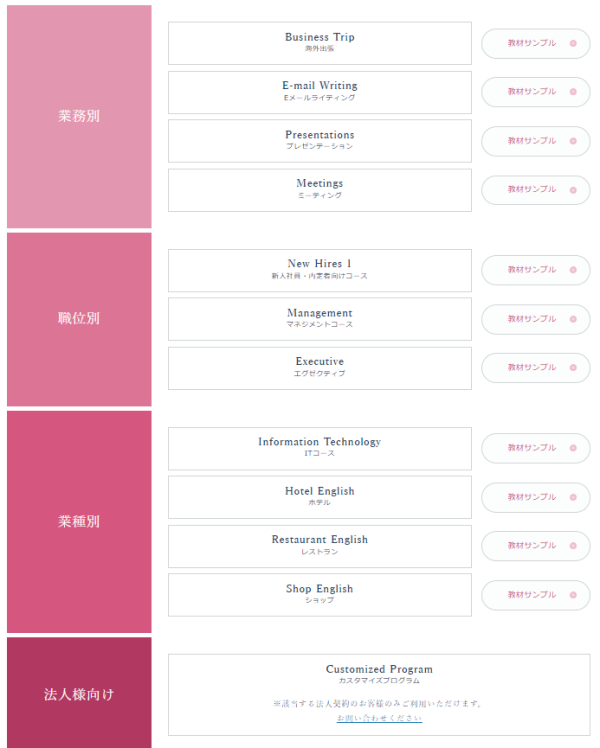Select the Presentations course box
This screenshot has width=600, height=748.
tap(320, 141)
